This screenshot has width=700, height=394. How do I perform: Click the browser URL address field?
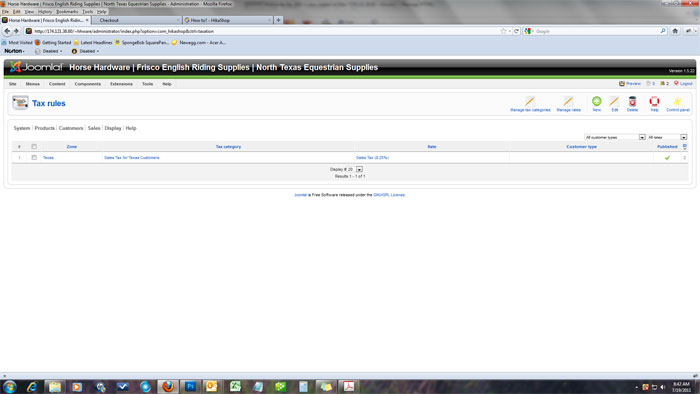pyautogui.click(x=266, y=31)
